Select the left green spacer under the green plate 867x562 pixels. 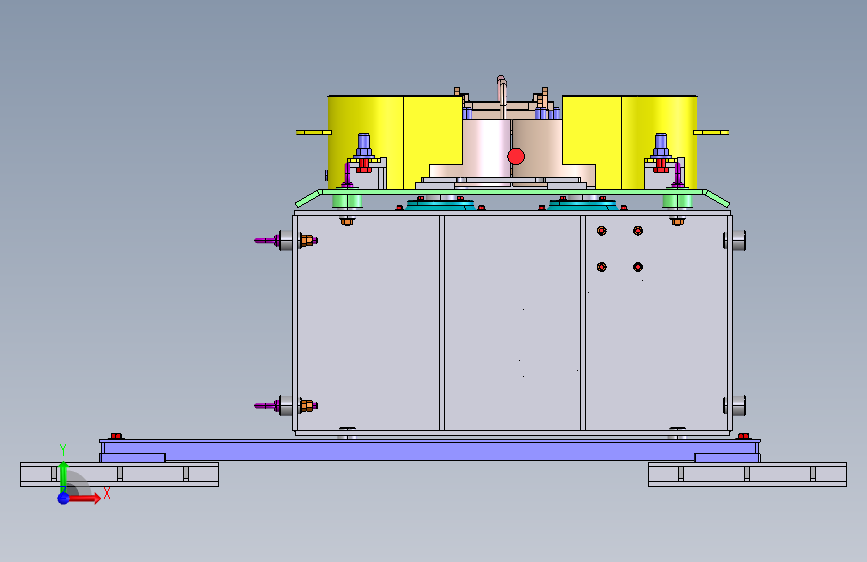[347, 201]
